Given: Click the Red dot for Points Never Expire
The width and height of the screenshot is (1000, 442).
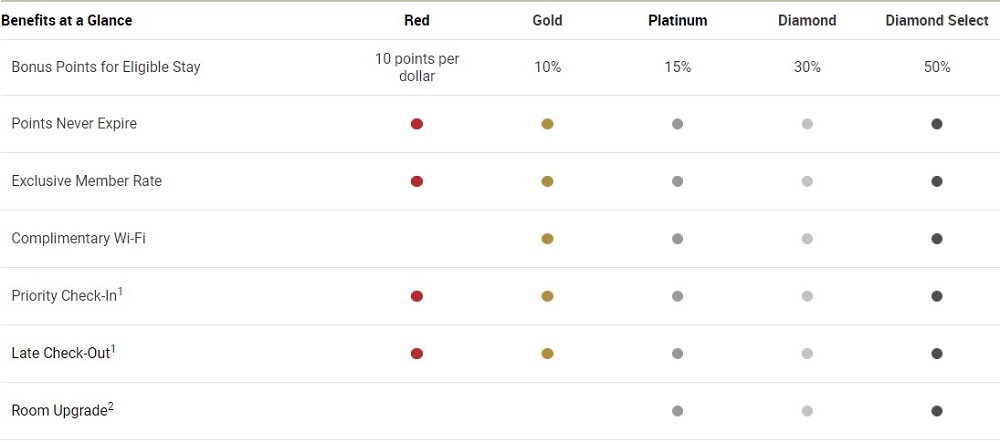Looking at the screenshot, I should click(416, 124).
